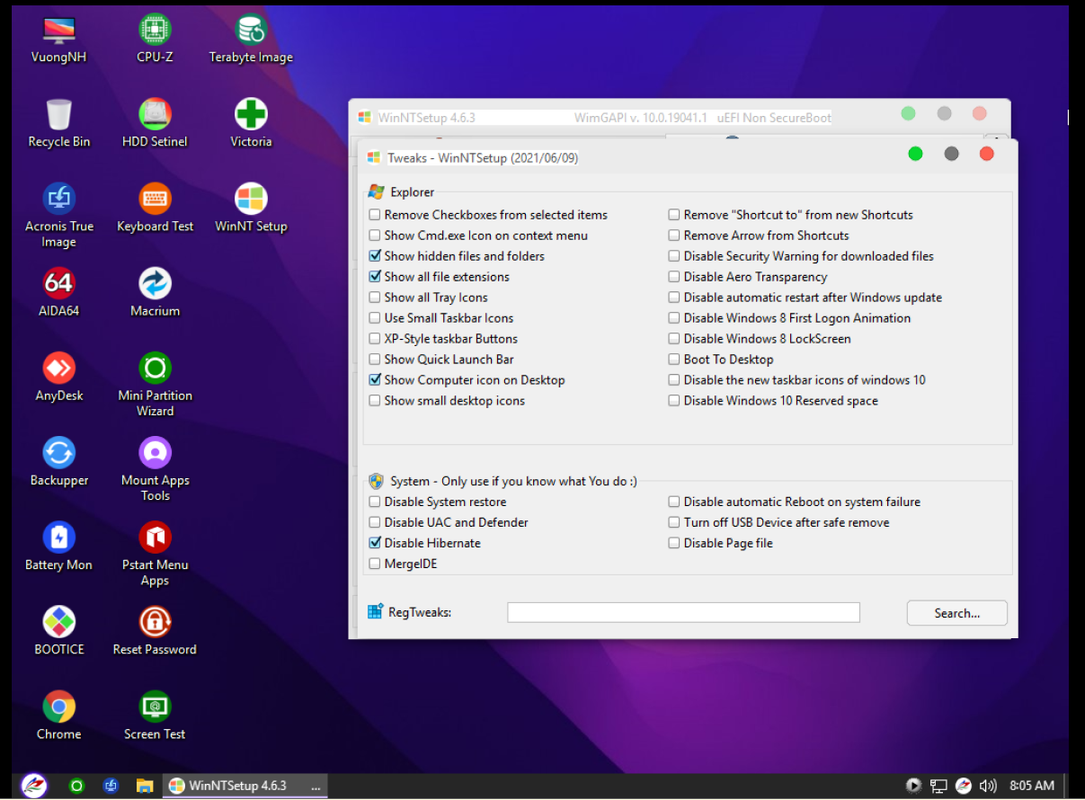Image resolution: width=1085 pixels, height=800 pixels.
Task: Click the Search... button for RegTweaks
Action: coord(957,613)
